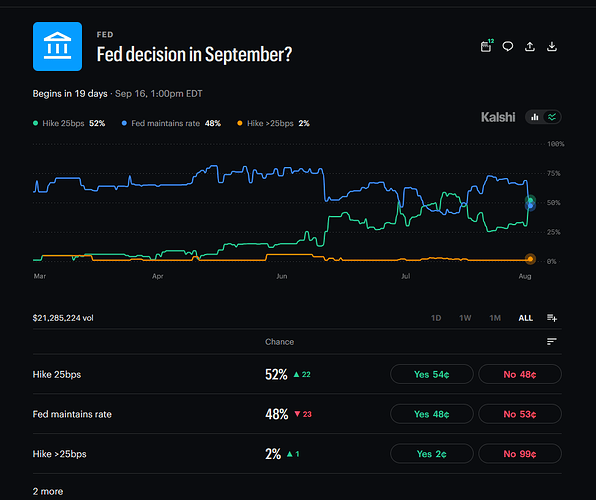Click the blue Fed bank building icon
Image resolution: width=596 pixels, height=500 pixels.
tap(57, 46)
